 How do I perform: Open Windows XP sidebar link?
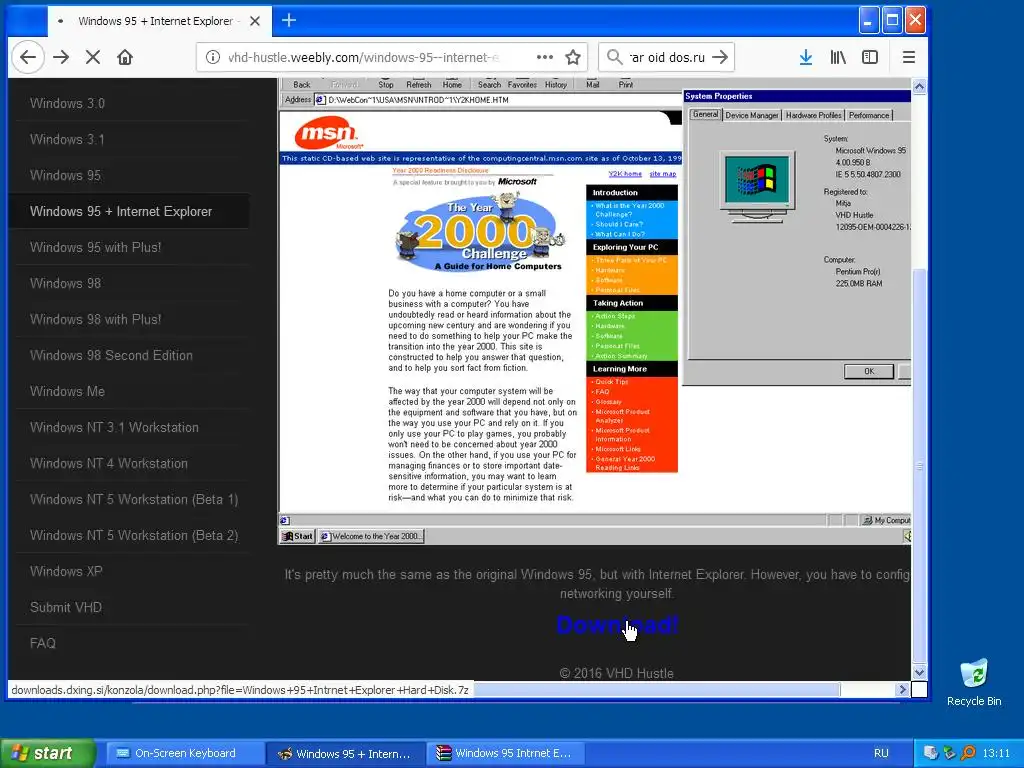point(66,571)
